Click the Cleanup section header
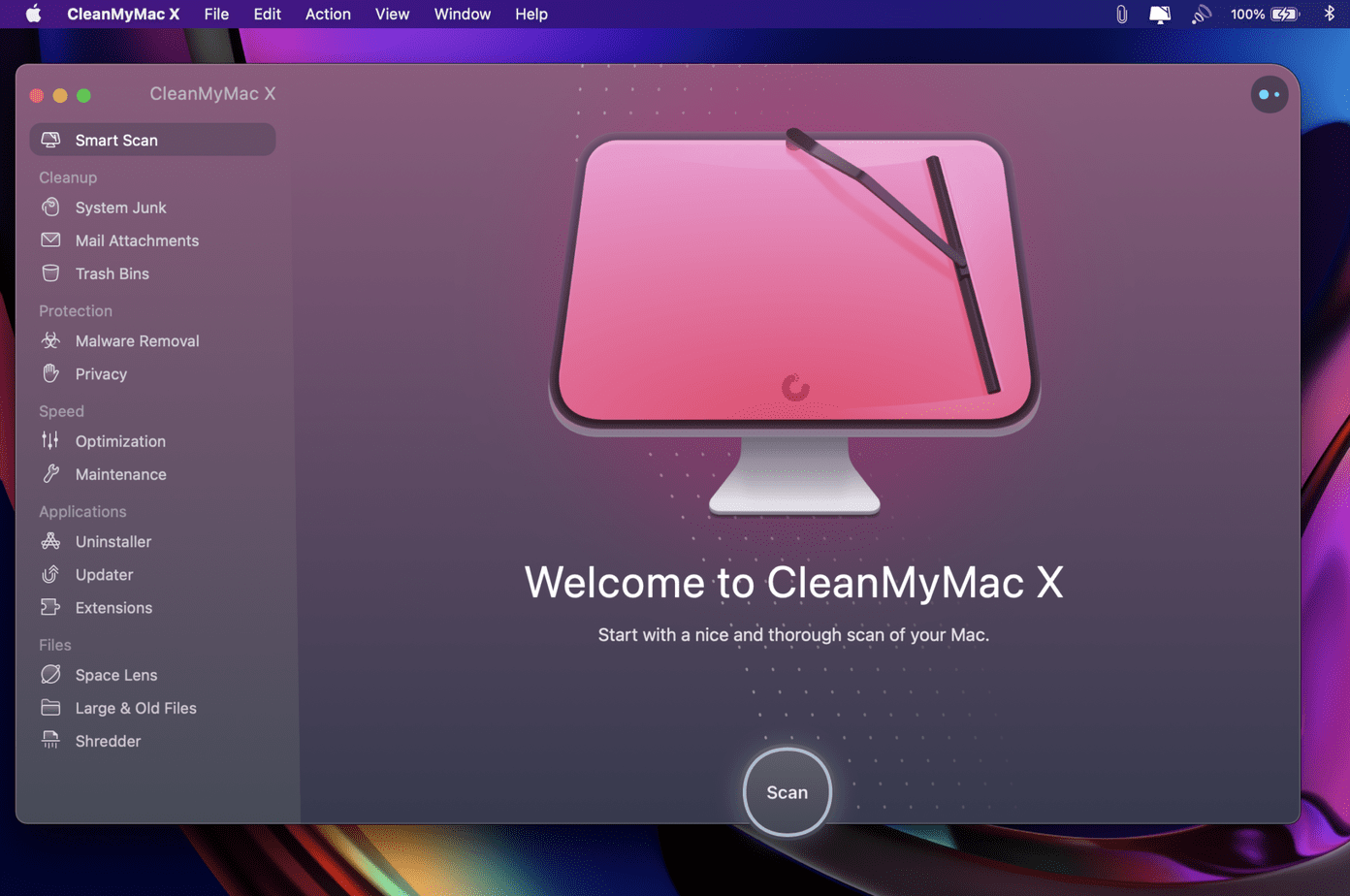 point(68,177)
